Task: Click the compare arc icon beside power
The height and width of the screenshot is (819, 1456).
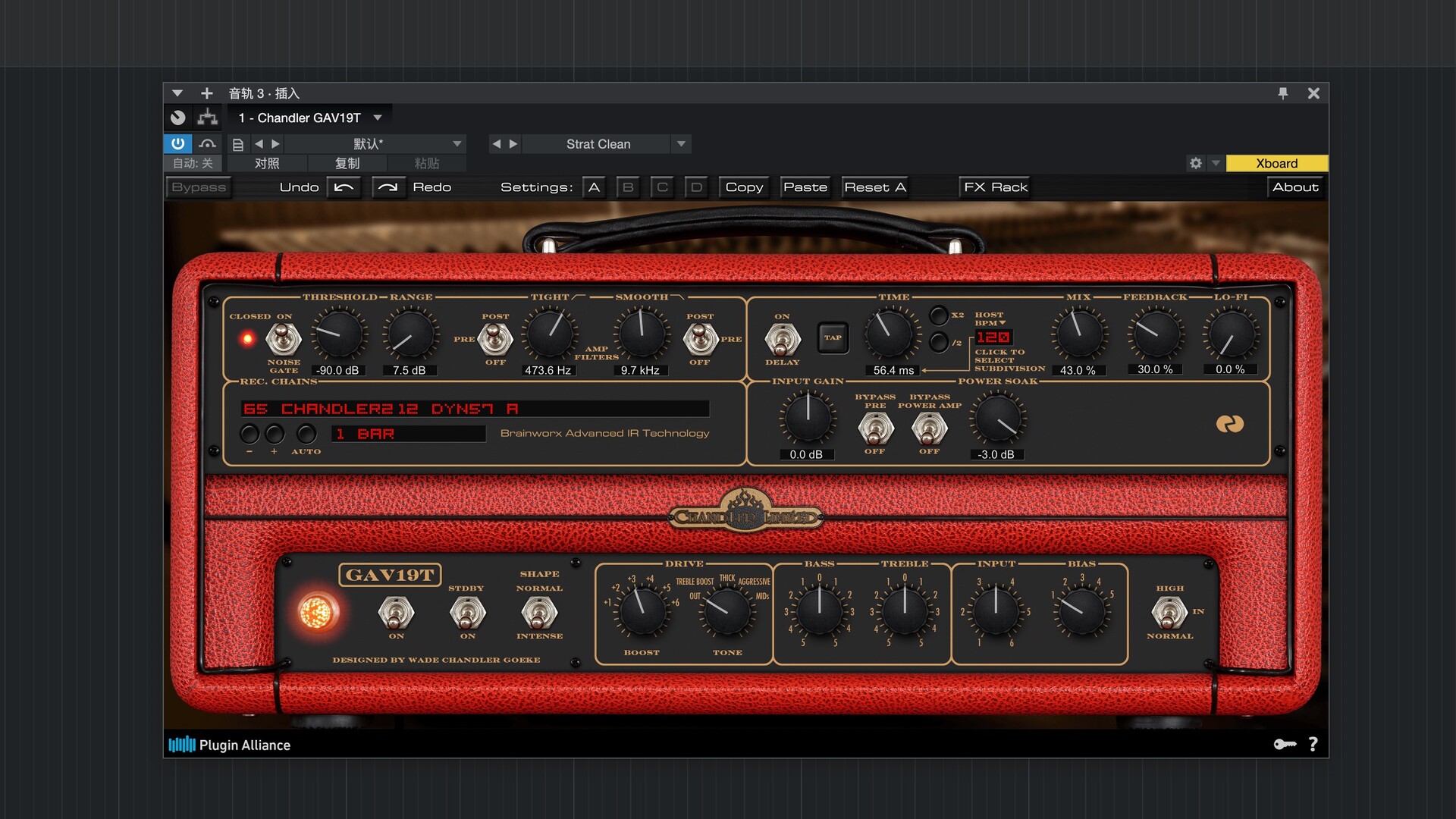Action: (207, 143)
